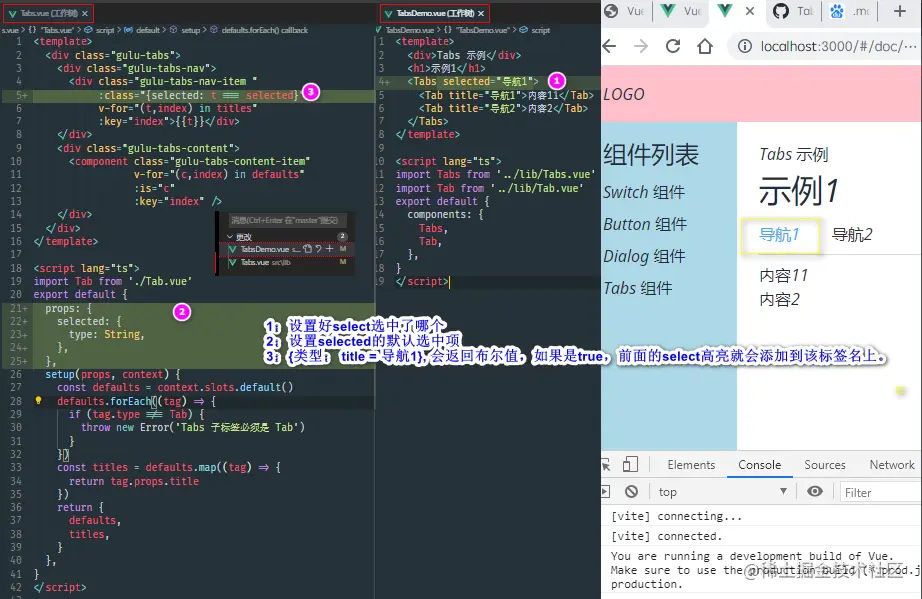This screenshot has height=599, width=922.
Task: Reload the localhost page
Action: coord(673,46)
